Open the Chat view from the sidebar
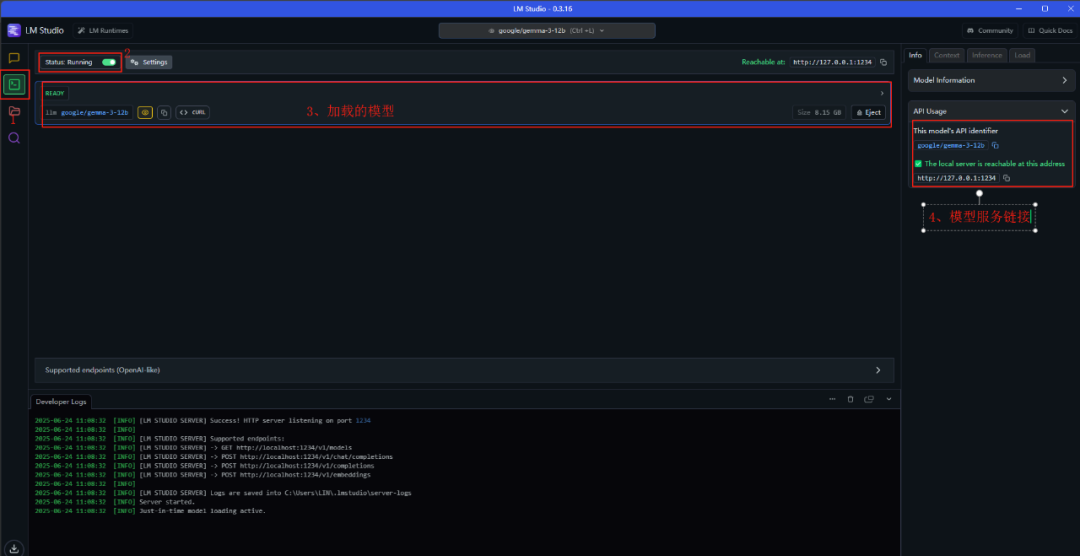Screen dimensions: 1080x556 tap(14, 58)
